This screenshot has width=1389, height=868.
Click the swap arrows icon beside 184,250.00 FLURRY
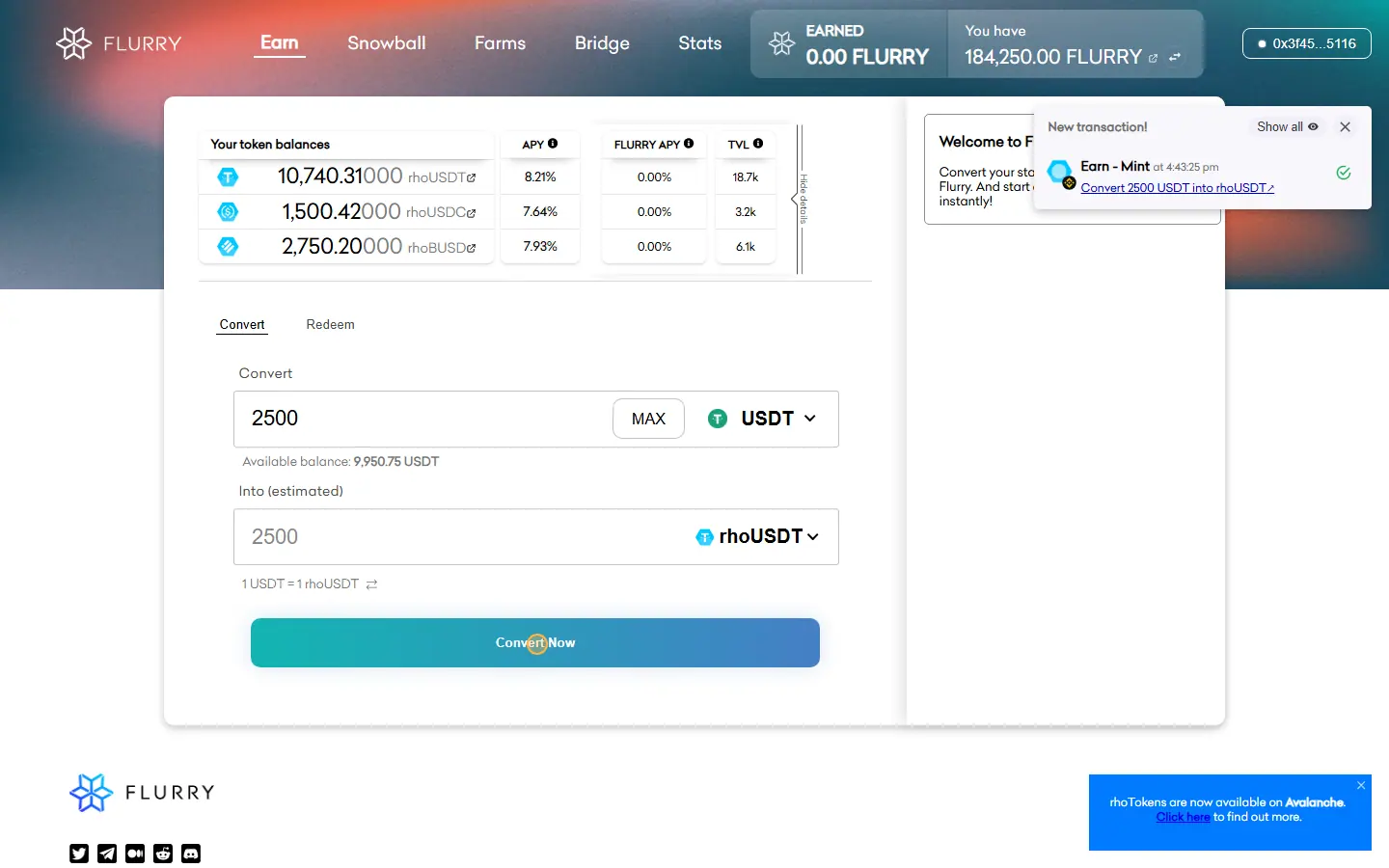[x=1175, y=58]
